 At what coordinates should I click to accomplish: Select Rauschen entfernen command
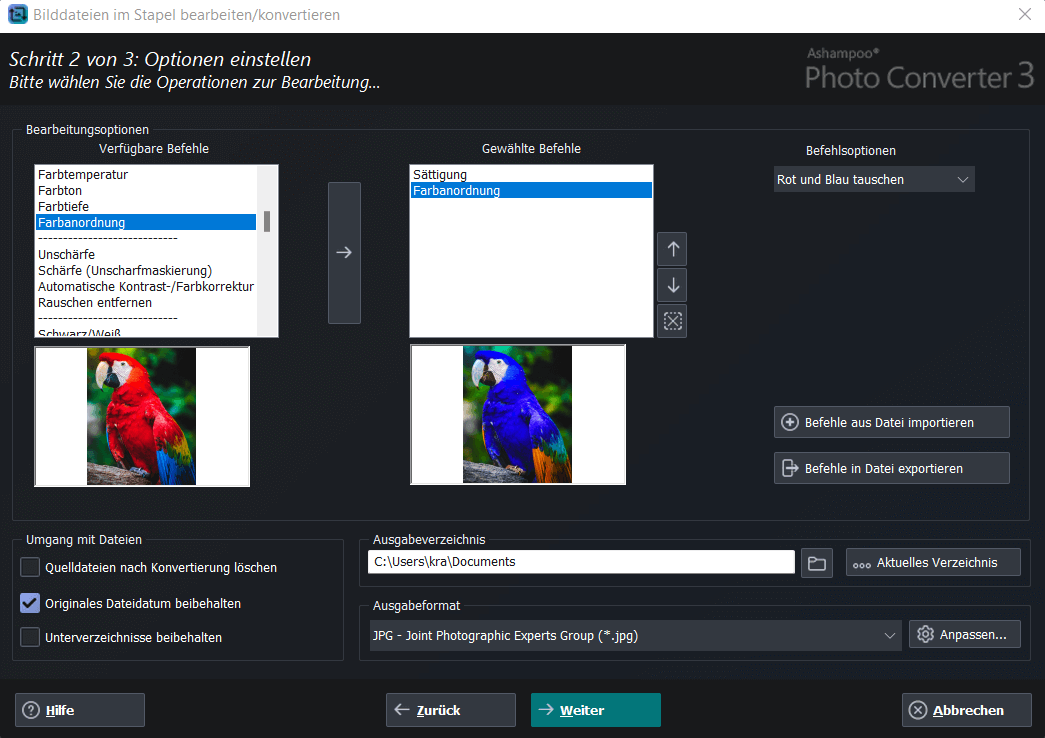click(x=95, y=302)
